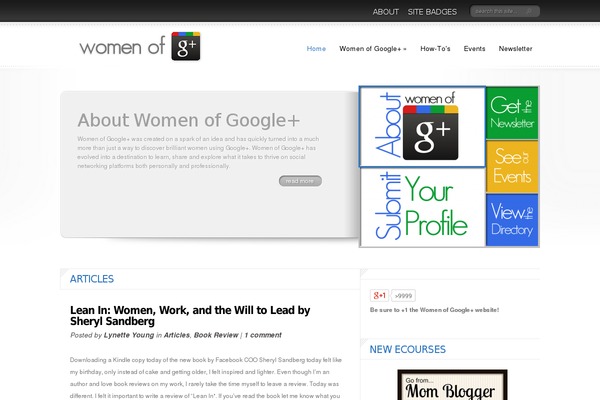Go to the Home nav item
The height and width of the screenshot is (400, 600).
pos(316,49)
